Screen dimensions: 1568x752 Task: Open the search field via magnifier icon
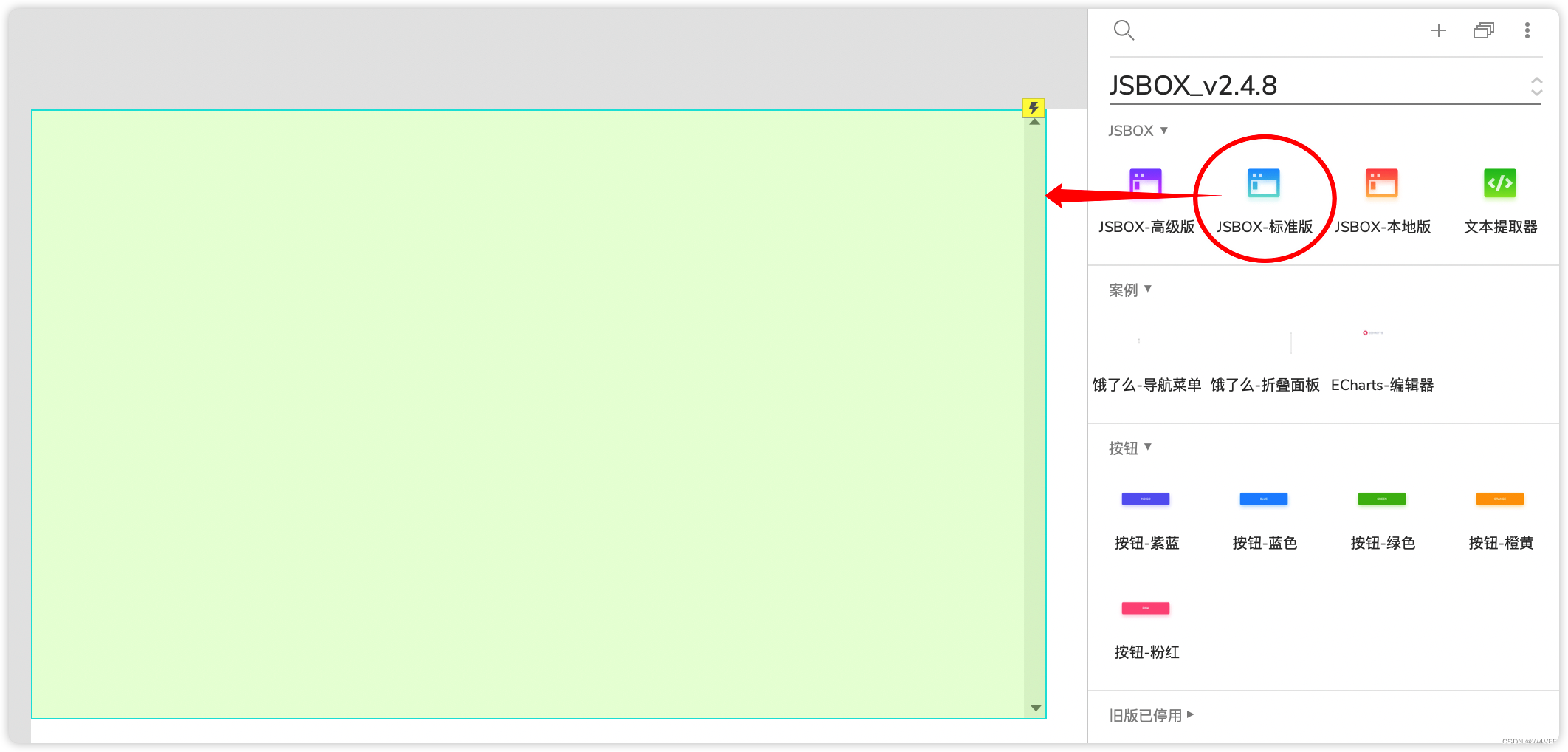point(1124,30)
